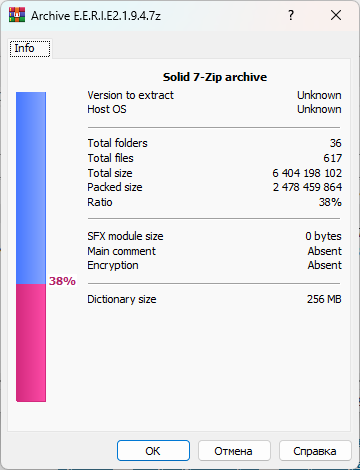Click the Encryption Absent value
Viewport: 360px width, 470px height.
[325, 265]
